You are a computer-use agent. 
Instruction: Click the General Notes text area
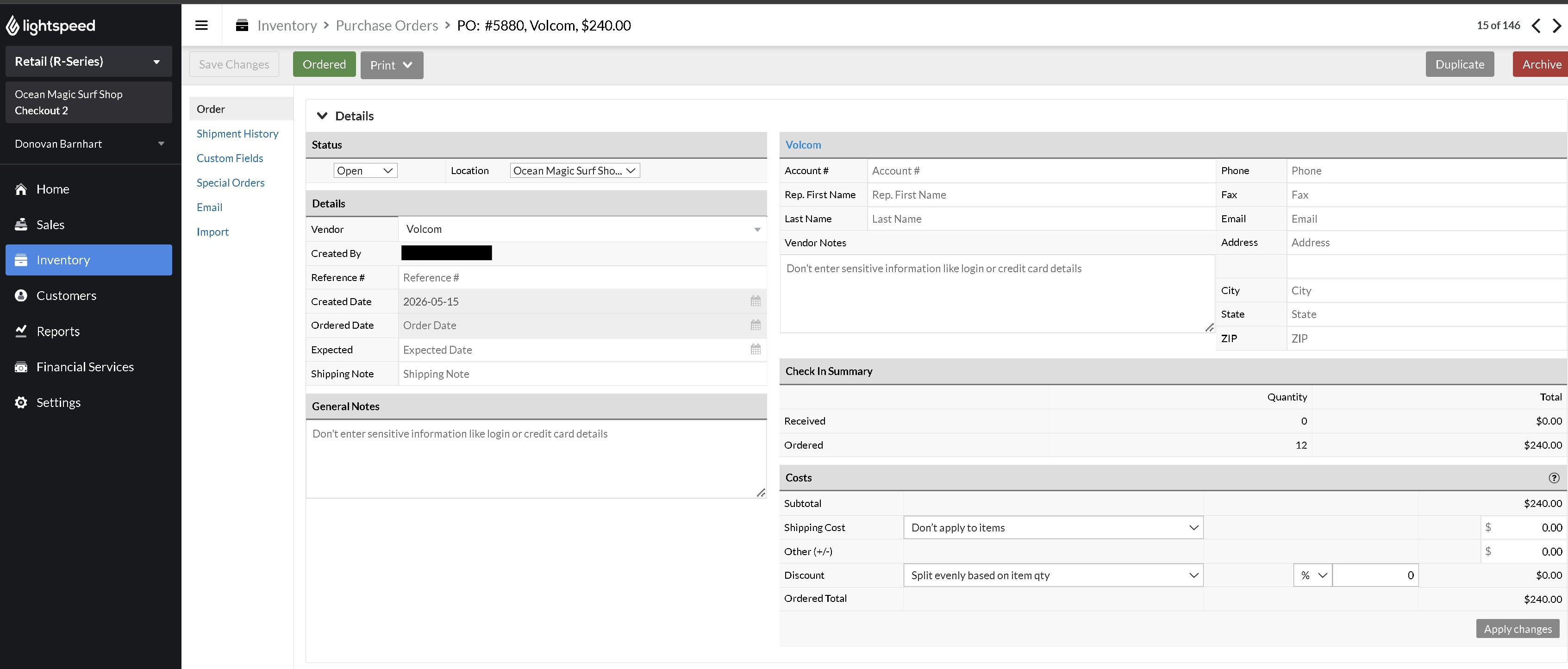[x=536, y=459]
